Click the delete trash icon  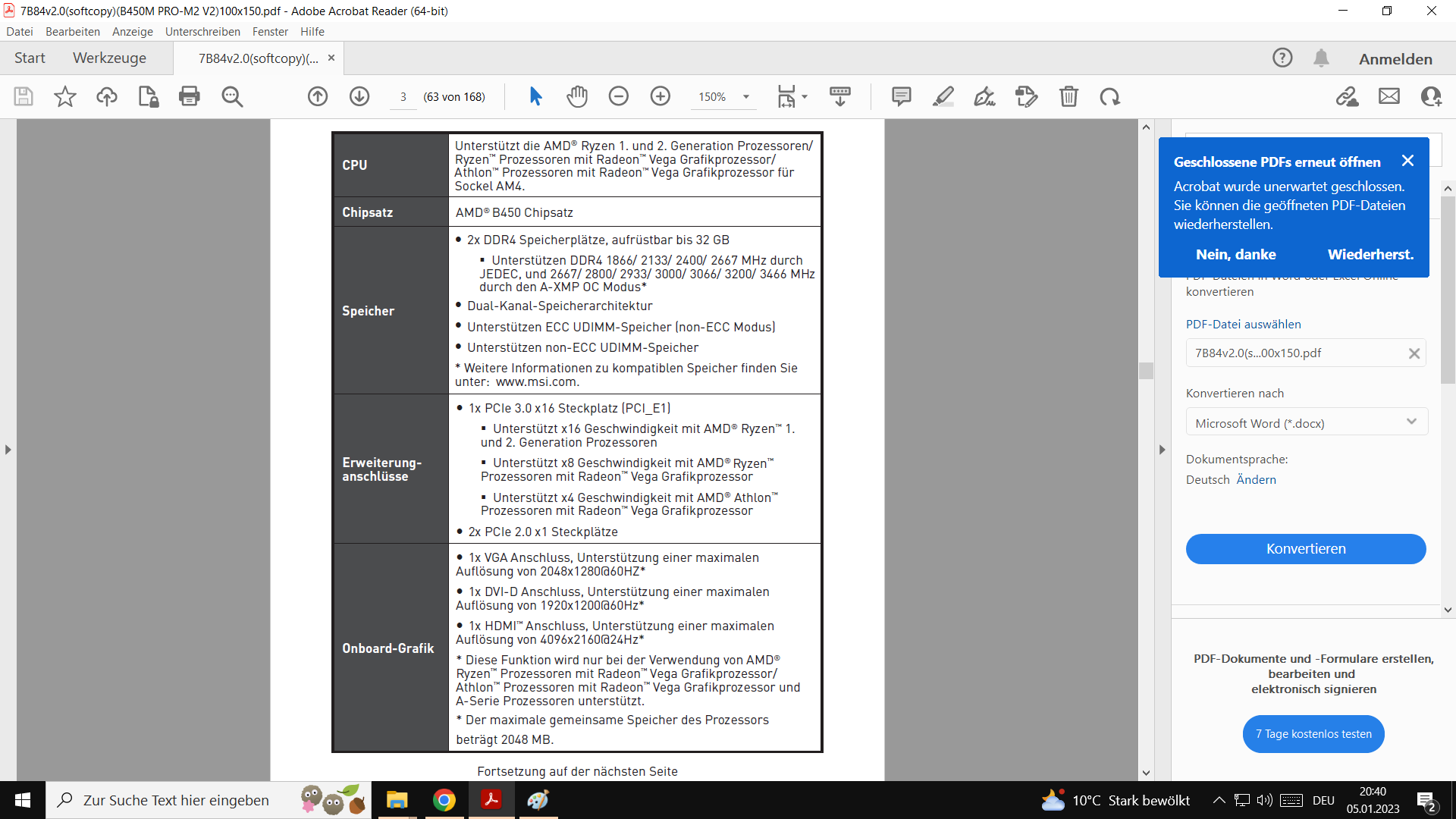point(1068,96)
